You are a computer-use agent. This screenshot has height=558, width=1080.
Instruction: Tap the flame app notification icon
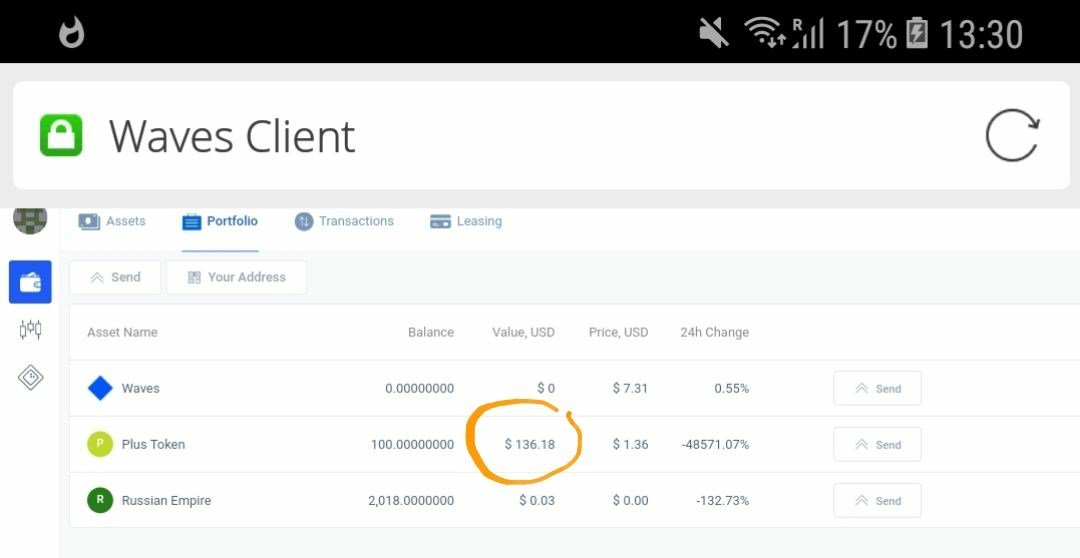pyautogui.click(x=72, y=32)
